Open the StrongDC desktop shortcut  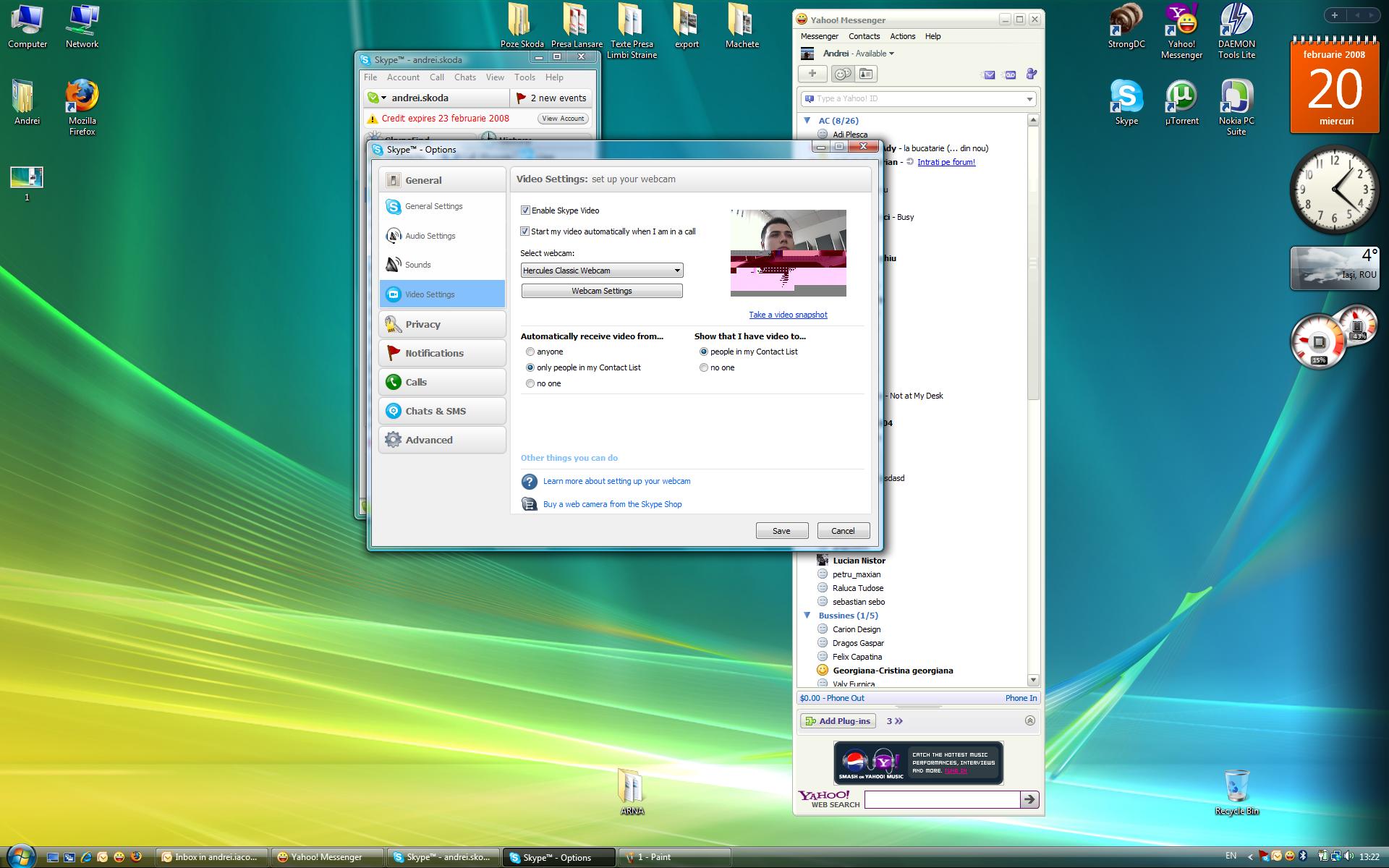(x=1126, y=27)
